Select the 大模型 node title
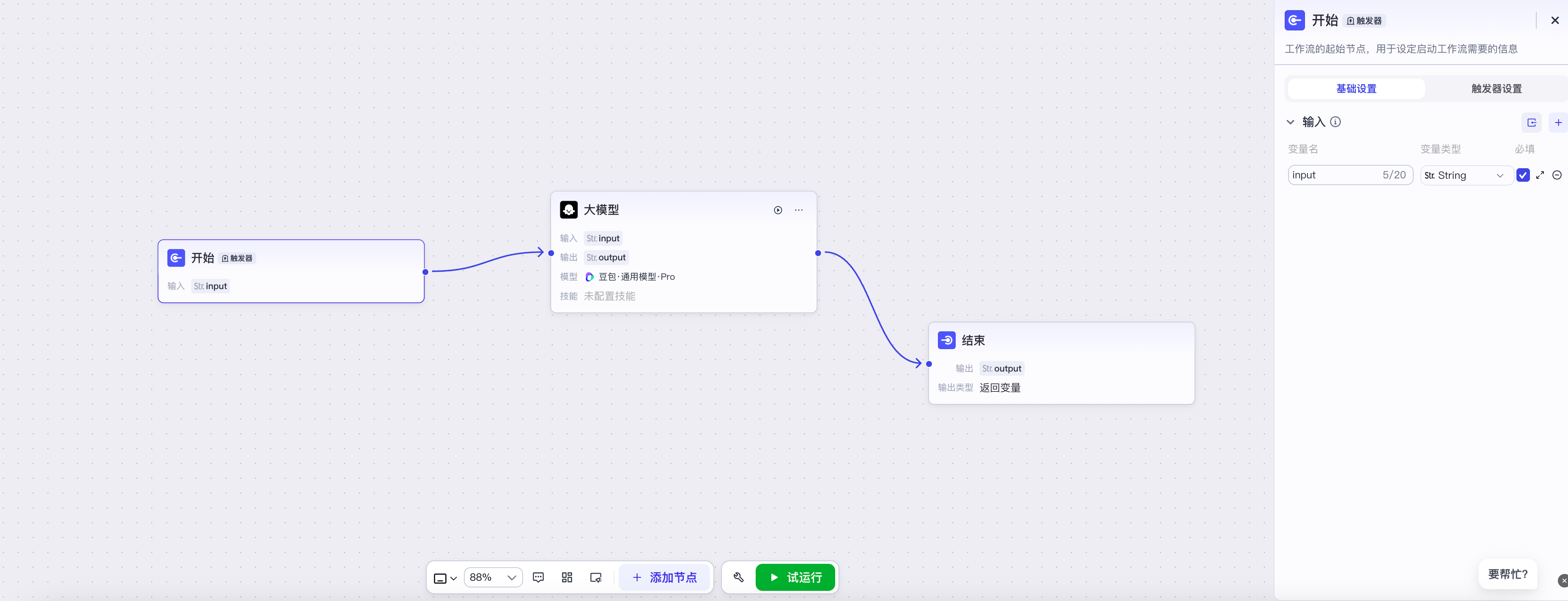This screenshot has width=1568, height=601. [601, 210]
